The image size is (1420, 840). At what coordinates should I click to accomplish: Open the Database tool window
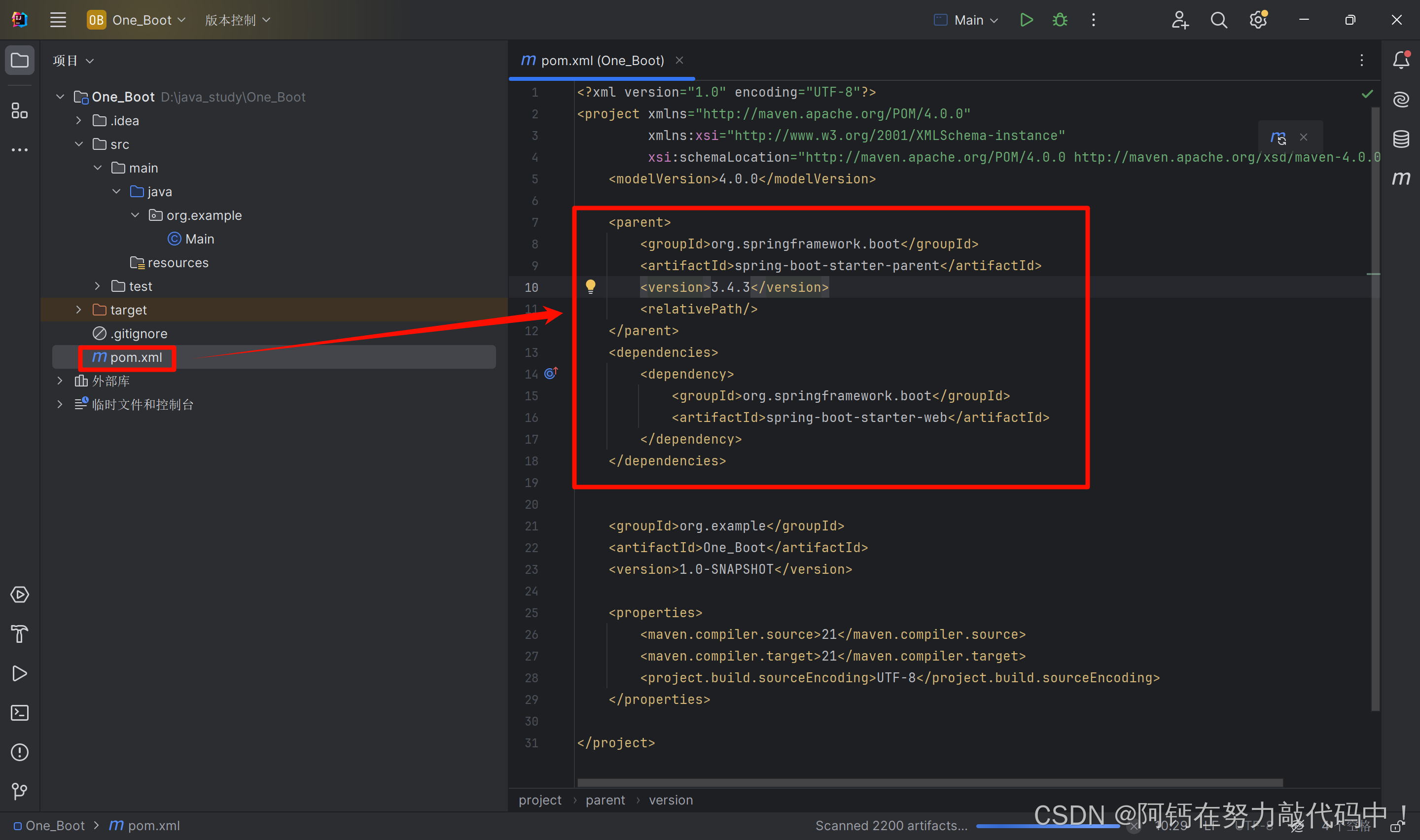point(1401,139)
